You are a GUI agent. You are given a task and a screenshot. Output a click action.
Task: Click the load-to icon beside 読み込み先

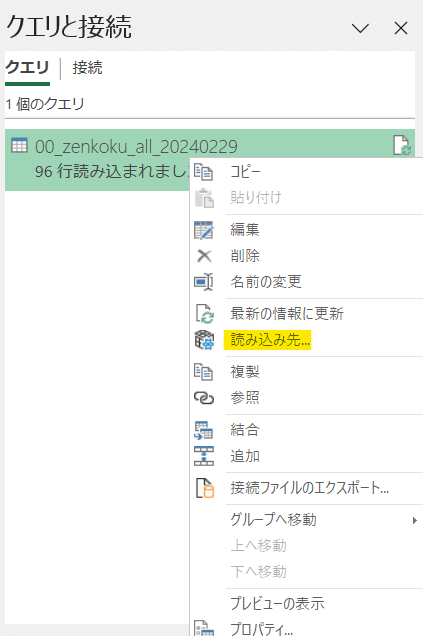(204, 340)
